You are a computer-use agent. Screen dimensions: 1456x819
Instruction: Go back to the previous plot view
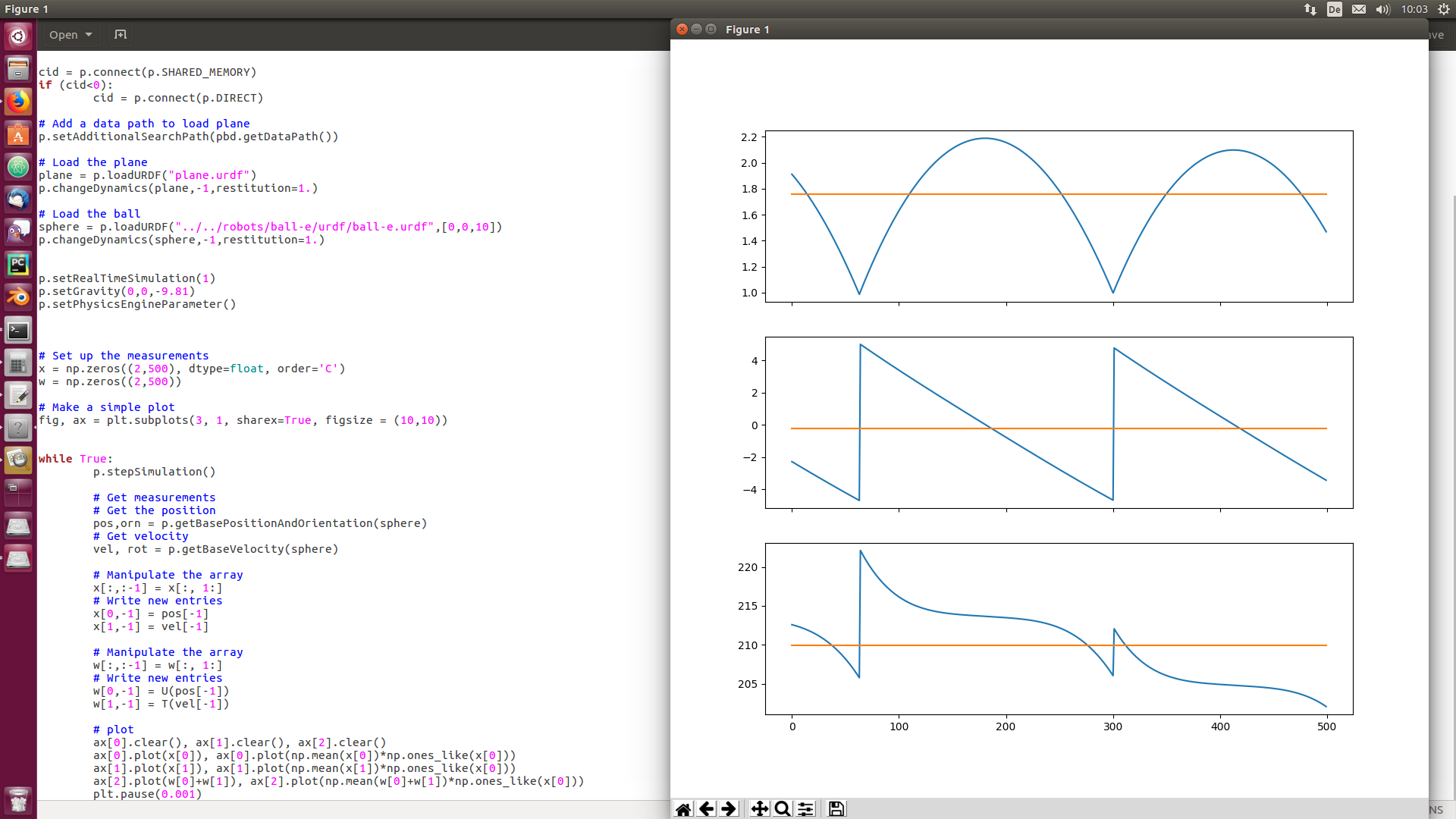tap(706, 808)
